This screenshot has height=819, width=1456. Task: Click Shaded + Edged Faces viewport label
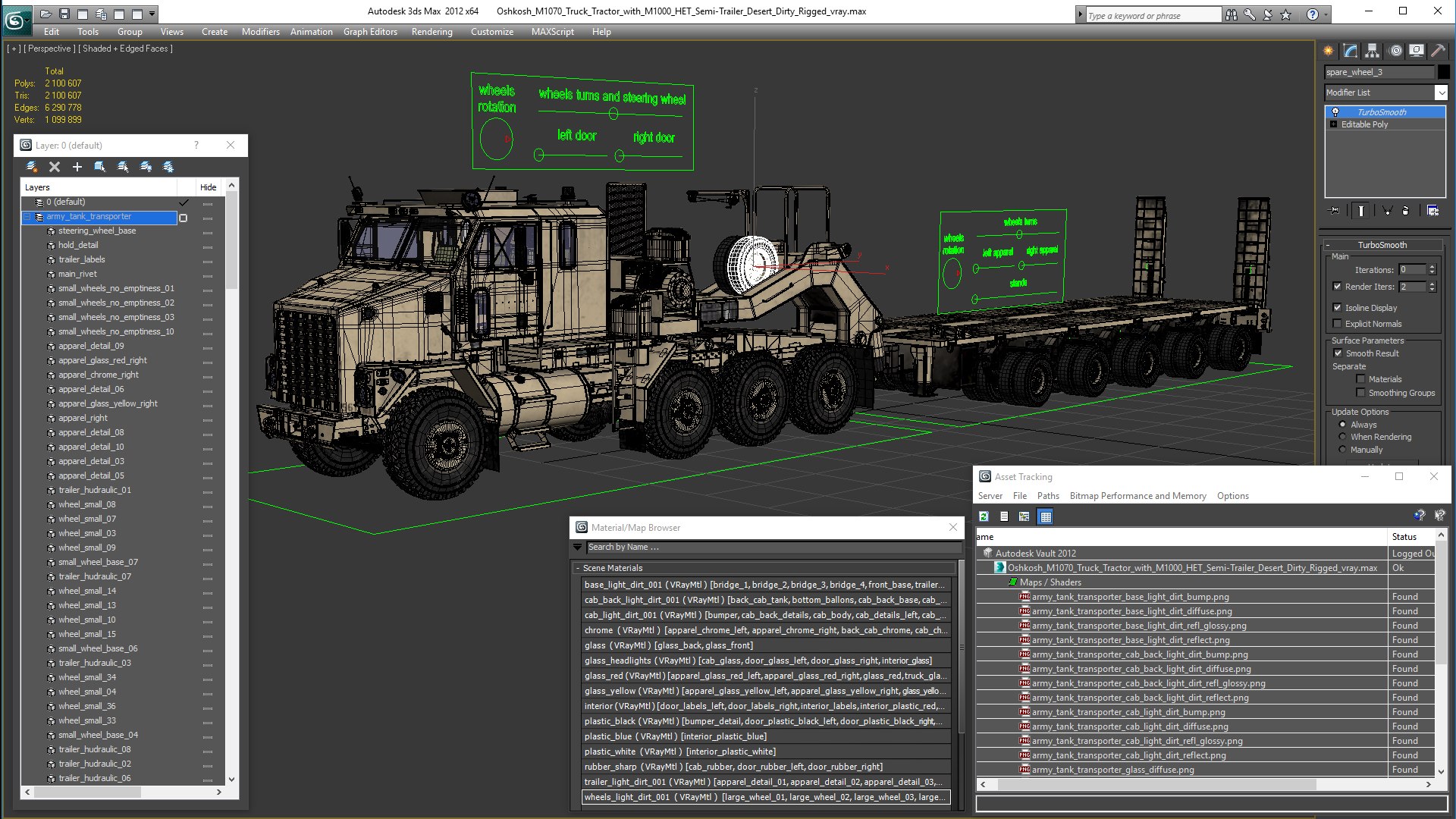pyautogui.click(x=125, y=49)
